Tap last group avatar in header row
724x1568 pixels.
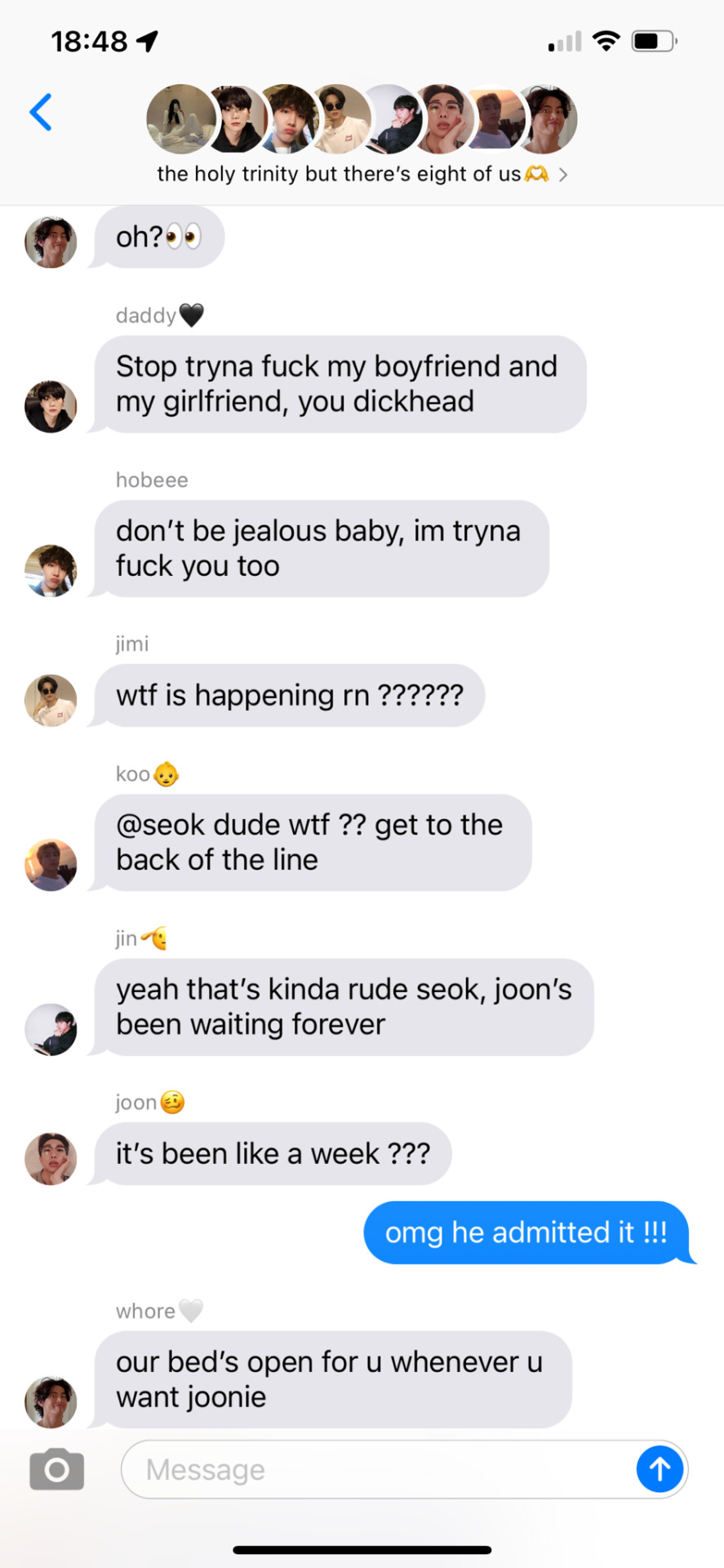547,119
